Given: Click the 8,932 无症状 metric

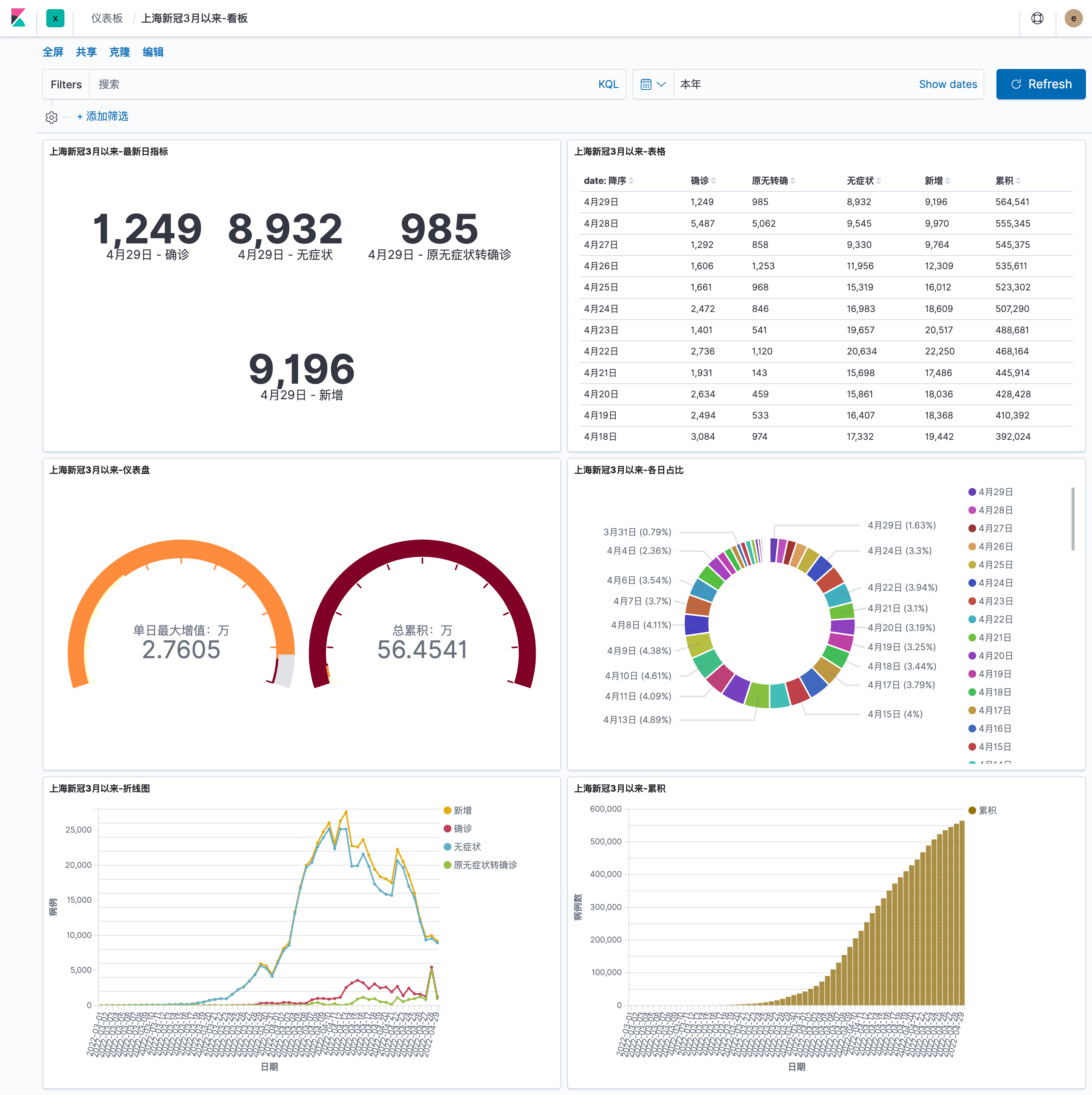Looking at the screenshot, I should (285, 229).
